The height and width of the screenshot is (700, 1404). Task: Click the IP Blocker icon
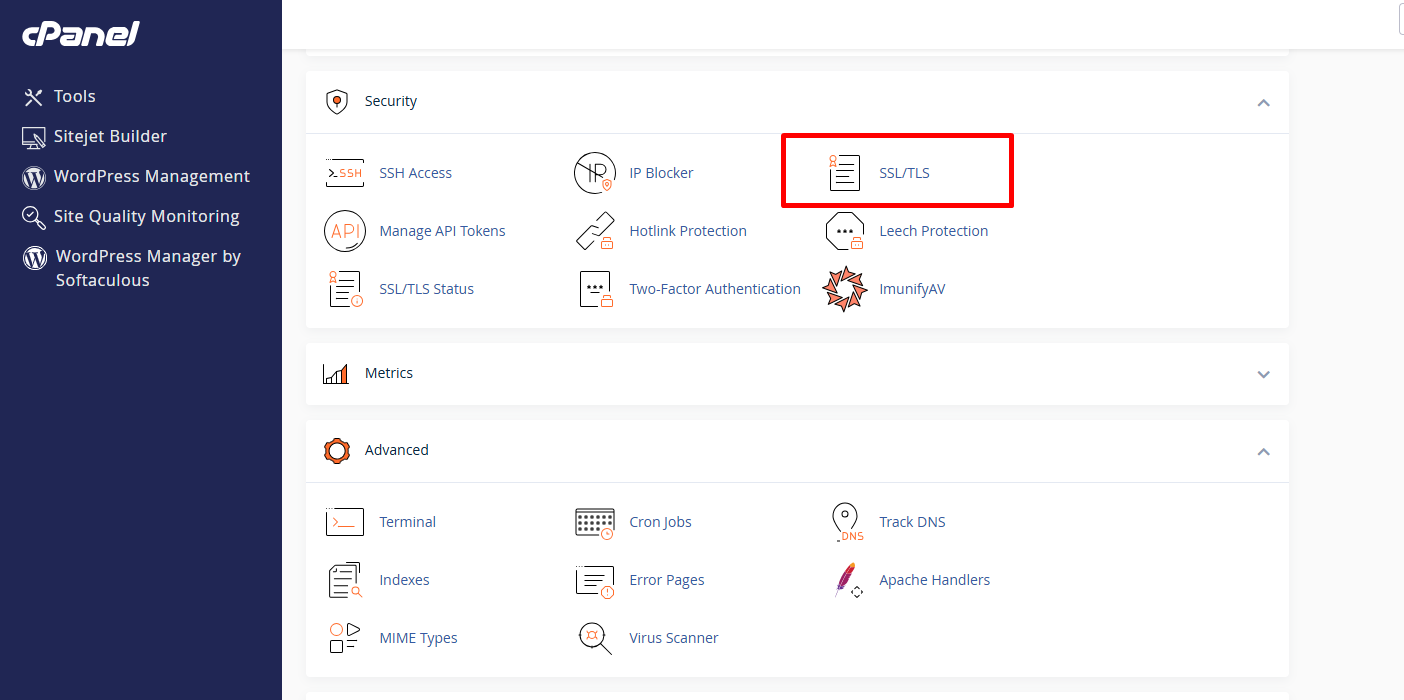pyautogui.click(x=595, y=173)
